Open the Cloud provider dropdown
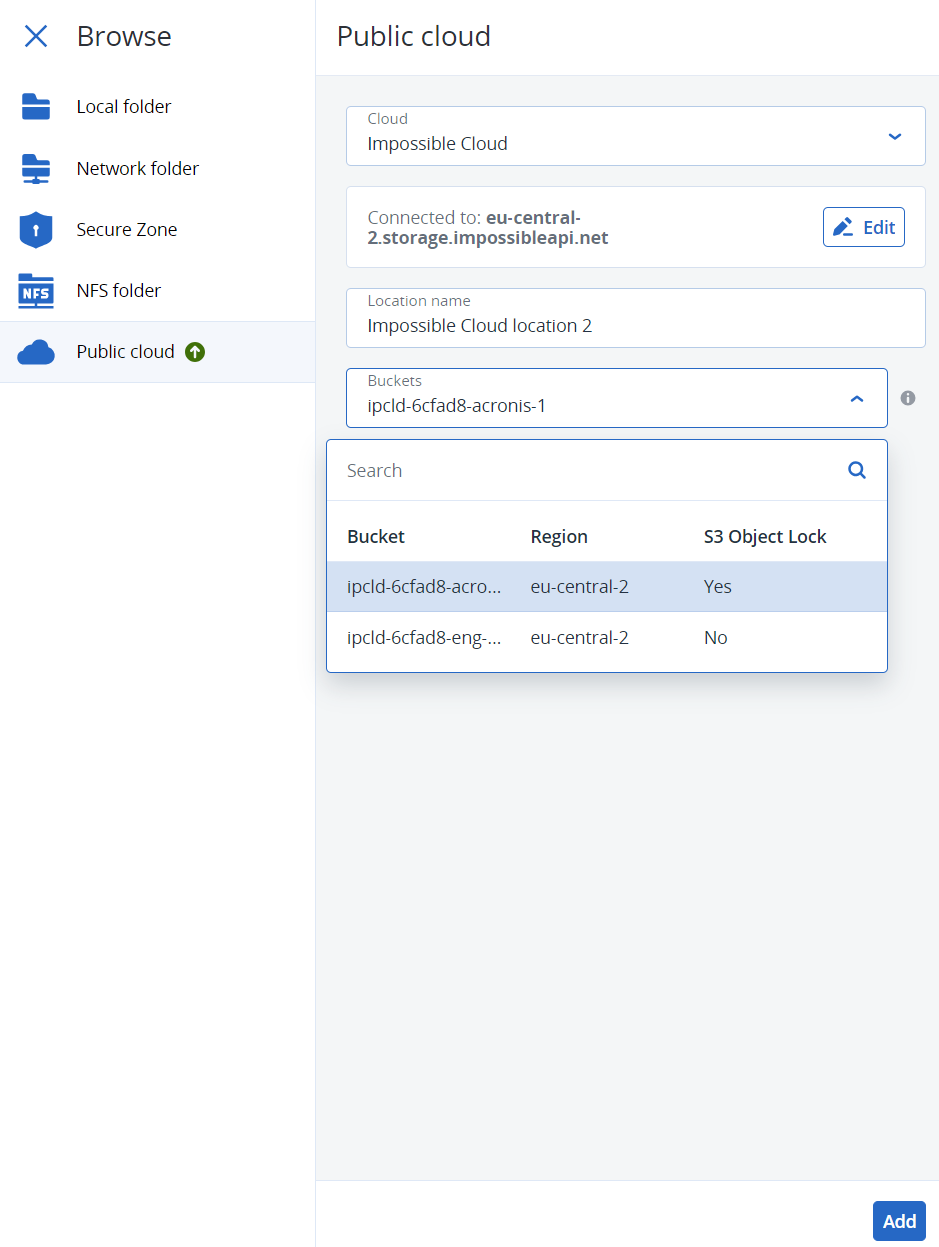This screenshot has width=939, height=1247. pos(894,137)
